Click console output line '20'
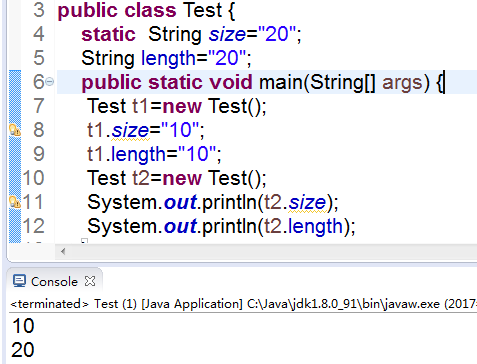477x364 pixels. 23,350
